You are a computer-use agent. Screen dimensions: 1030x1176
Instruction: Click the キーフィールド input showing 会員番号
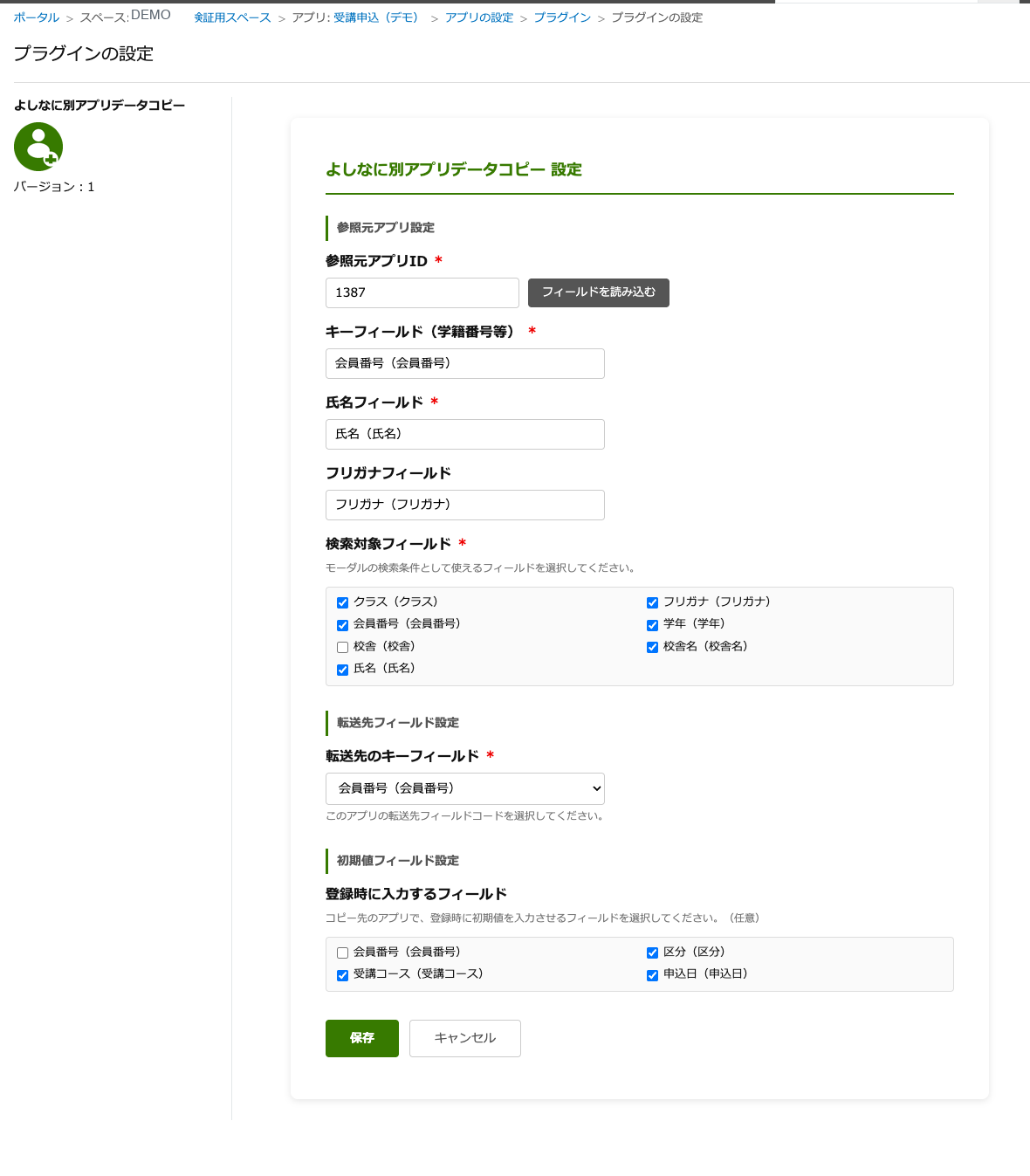click(x=465, y=363)
